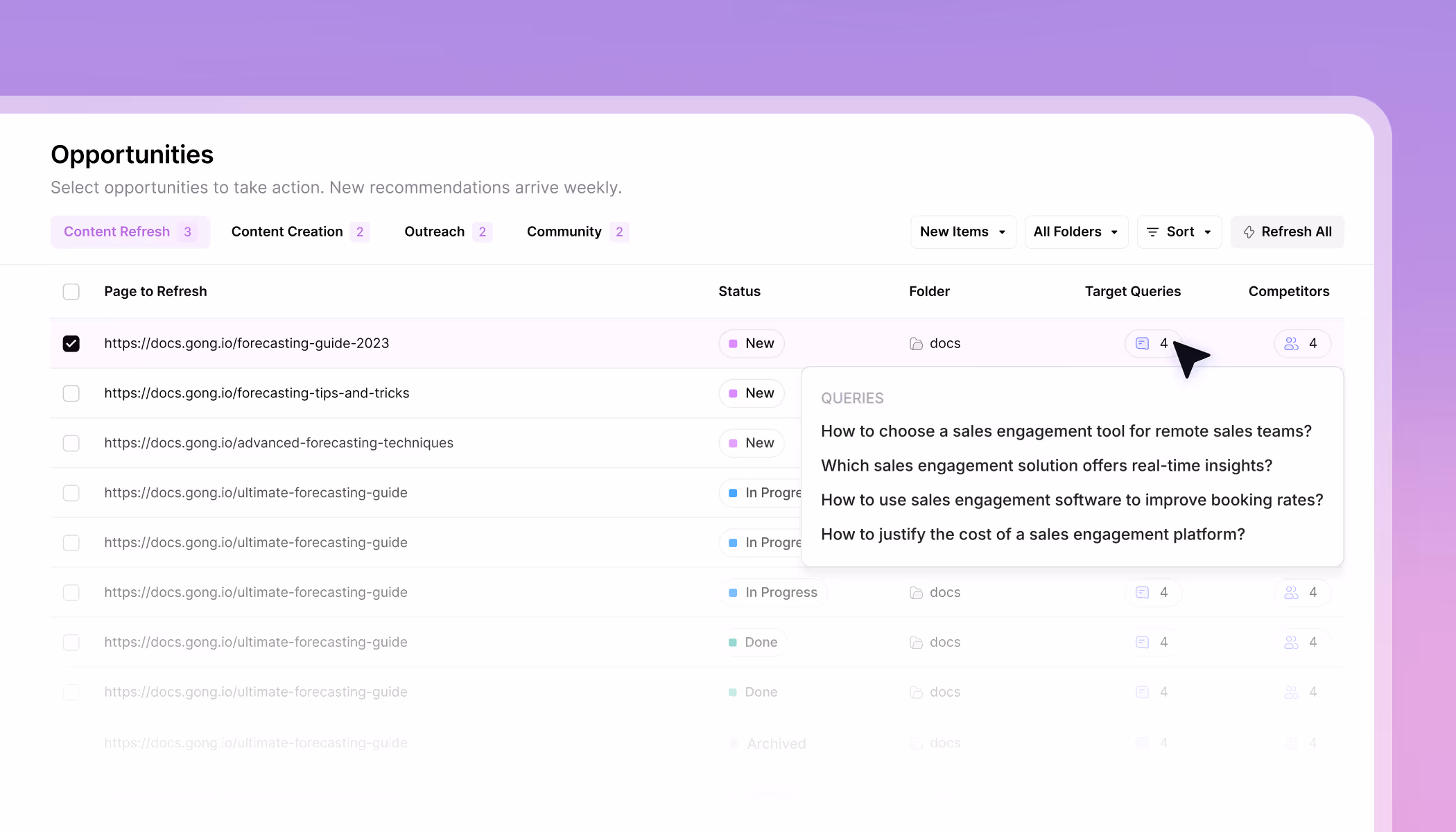Image resolution: width=1456 pixels, height=832 pixels.
Task: Click the sort lines icon
Action: (x=1152, y=232)
